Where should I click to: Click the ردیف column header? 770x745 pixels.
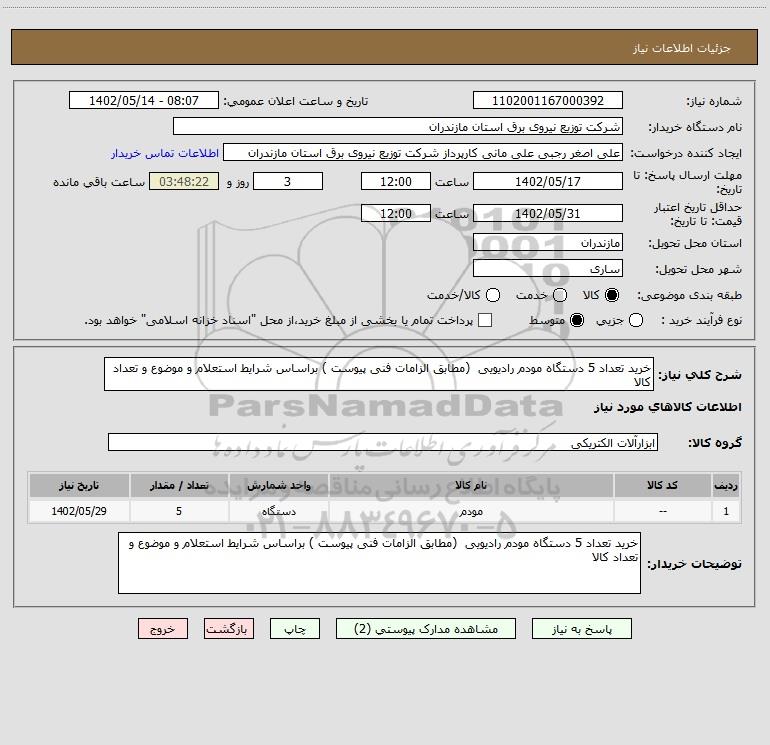tap(726, 485)
